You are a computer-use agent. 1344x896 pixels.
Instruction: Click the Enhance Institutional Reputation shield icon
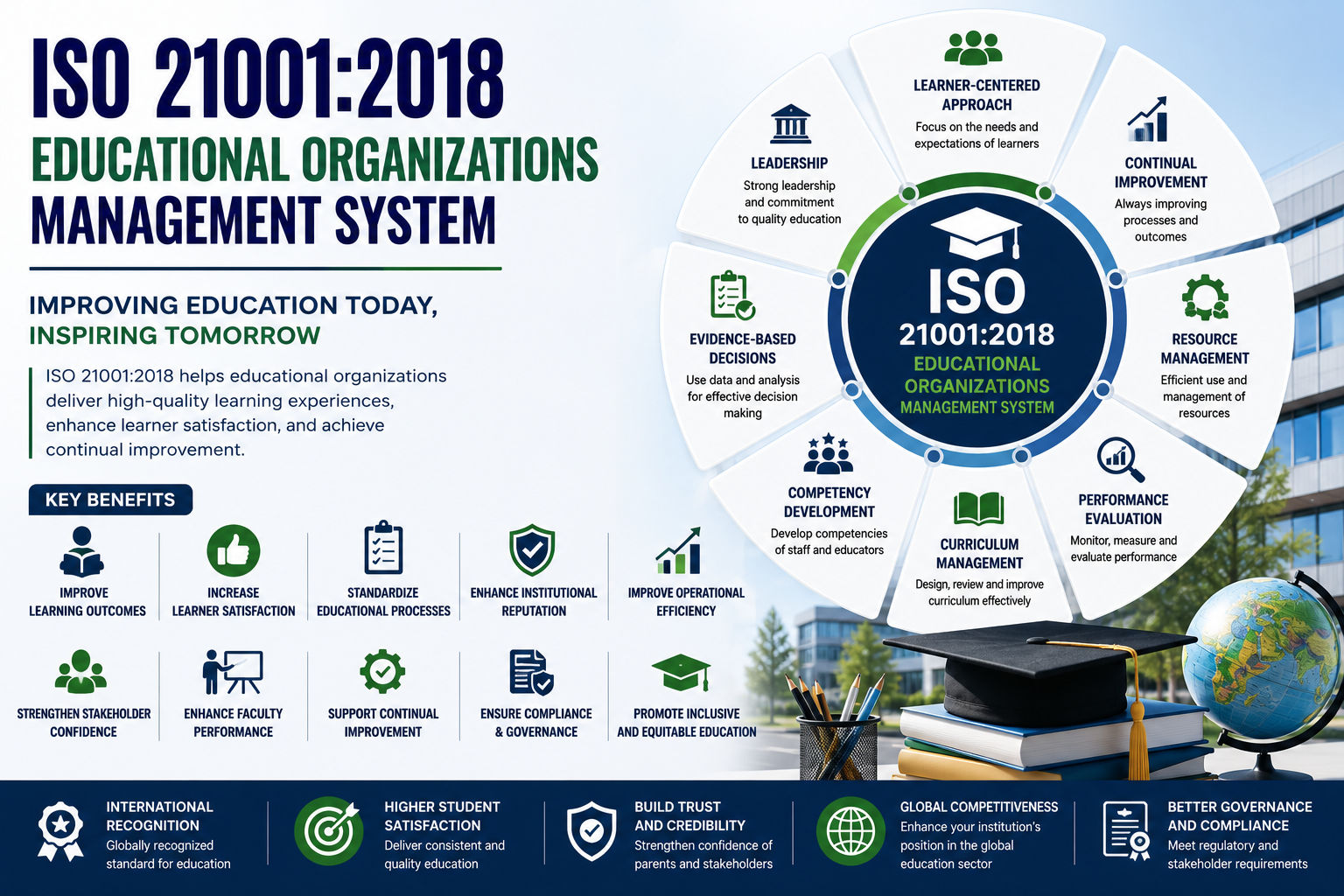click(532, 550)
